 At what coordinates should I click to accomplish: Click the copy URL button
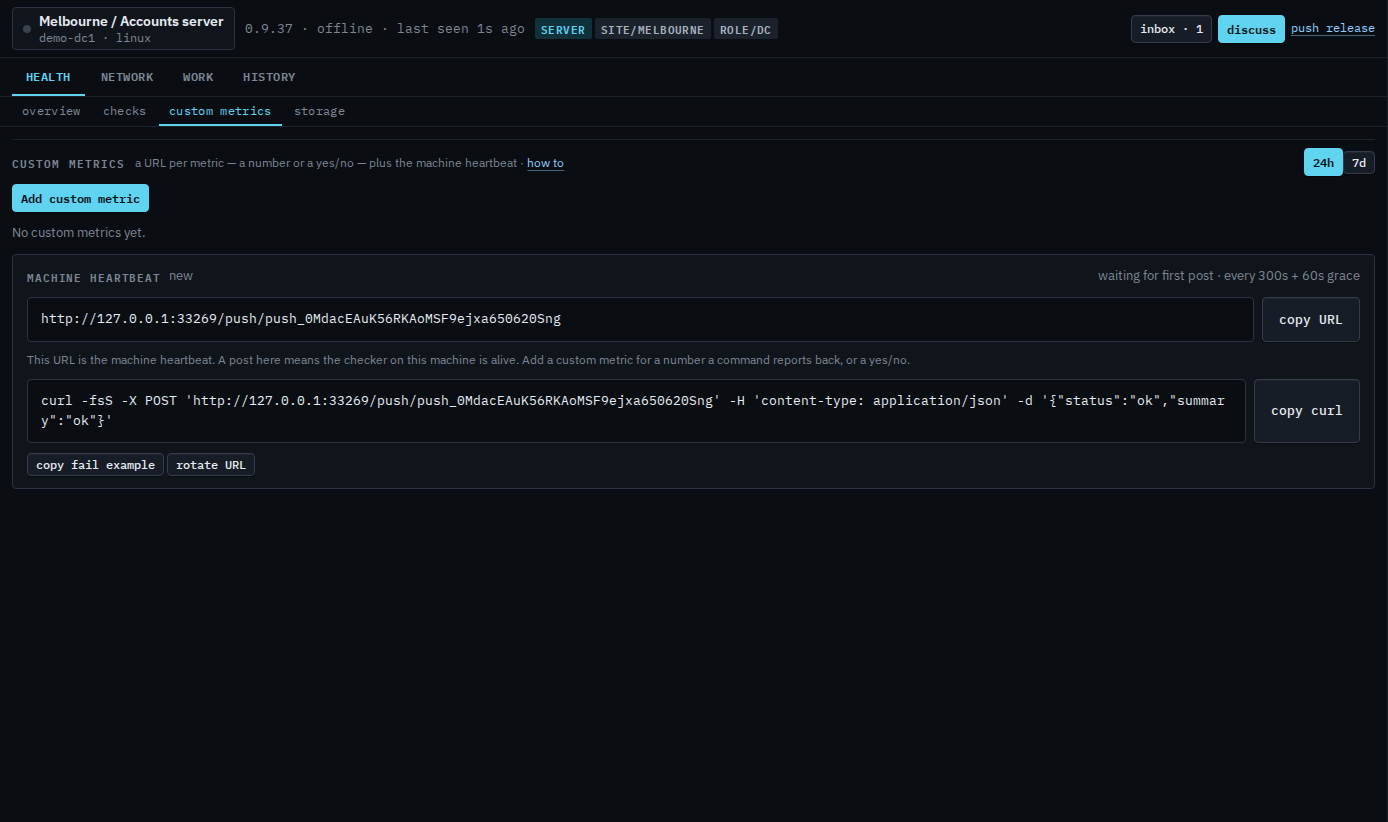[x=1310, y=319]
